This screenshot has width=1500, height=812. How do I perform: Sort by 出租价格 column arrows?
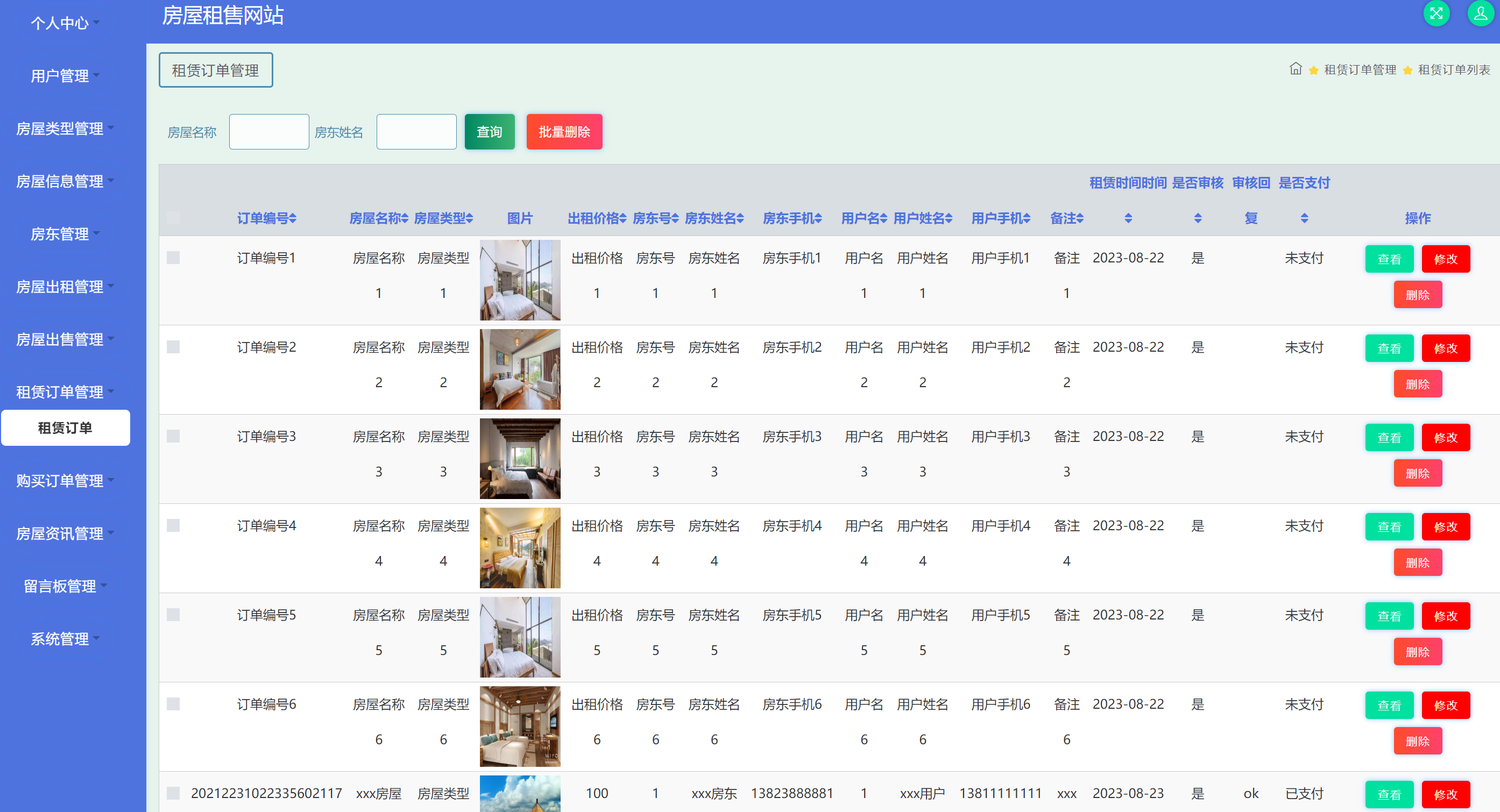pyautogui.click(x=622, y=218)
